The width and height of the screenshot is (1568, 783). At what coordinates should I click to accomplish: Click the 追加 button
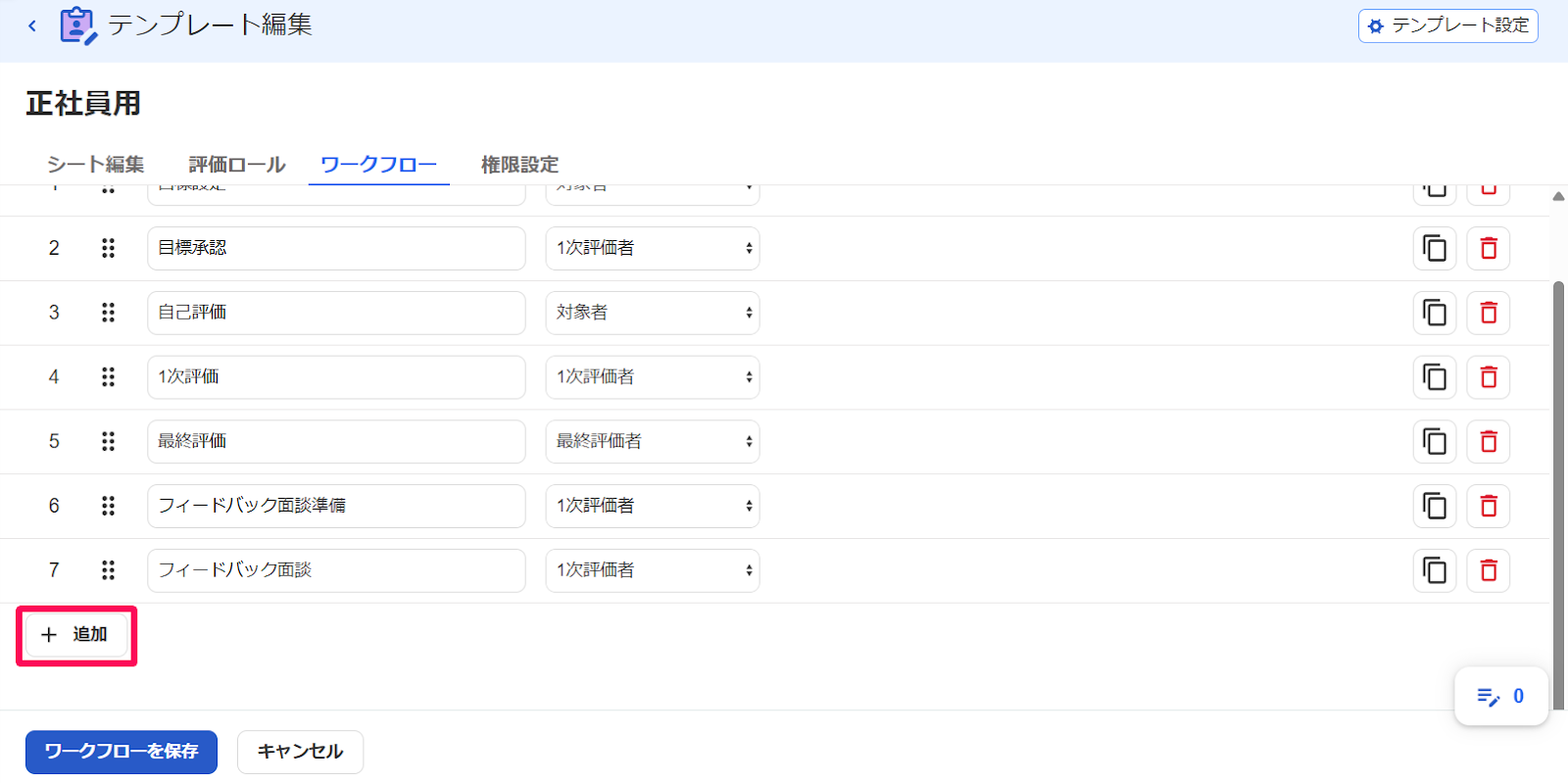click(x=76, y=635)
